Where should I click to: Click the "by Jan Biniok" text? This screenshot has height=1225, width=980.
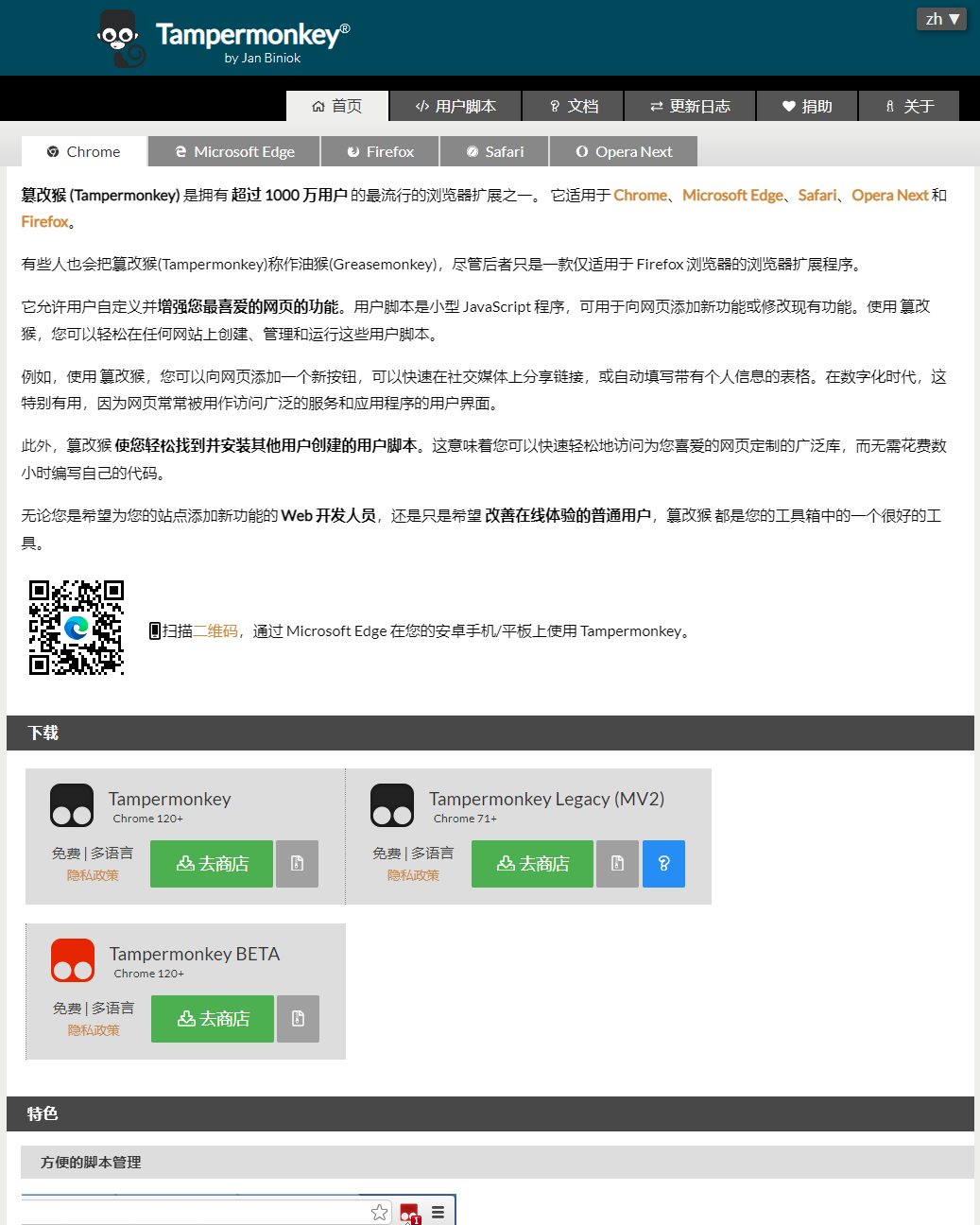tap(263, 58)
